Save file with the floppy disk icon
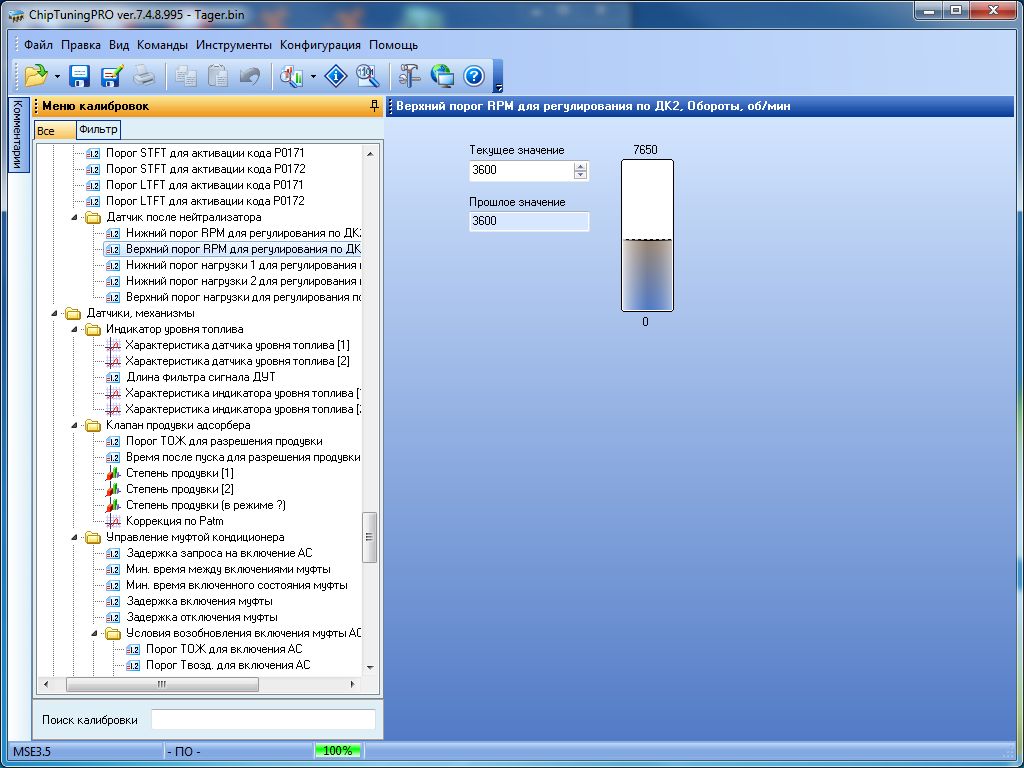The width and height of the screenshot is (1024, 768). click(80, 76)
